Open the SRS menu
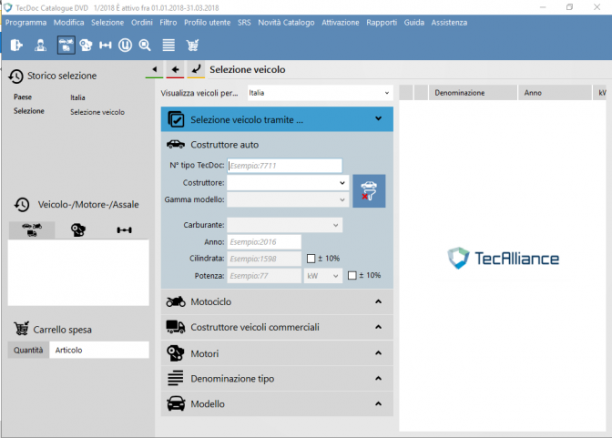Screen dimensions: 612x438 pos(244,23)
